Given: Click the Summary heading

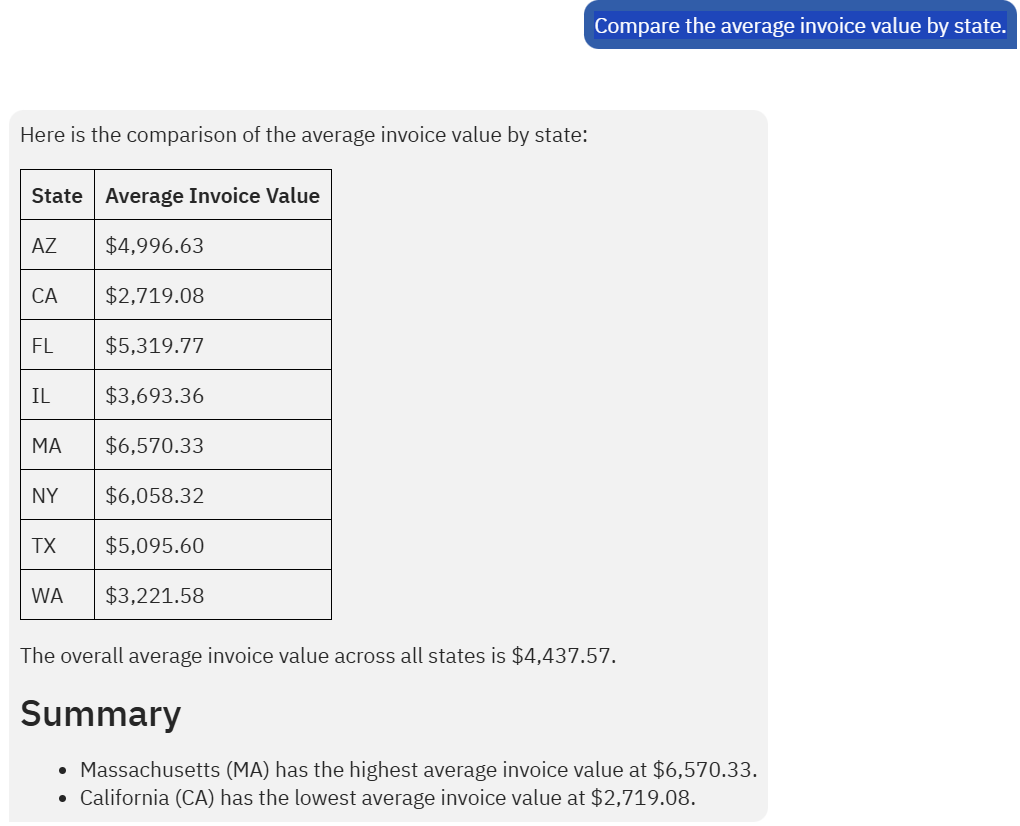Looking at the screenshot, I should coord(101,714).
